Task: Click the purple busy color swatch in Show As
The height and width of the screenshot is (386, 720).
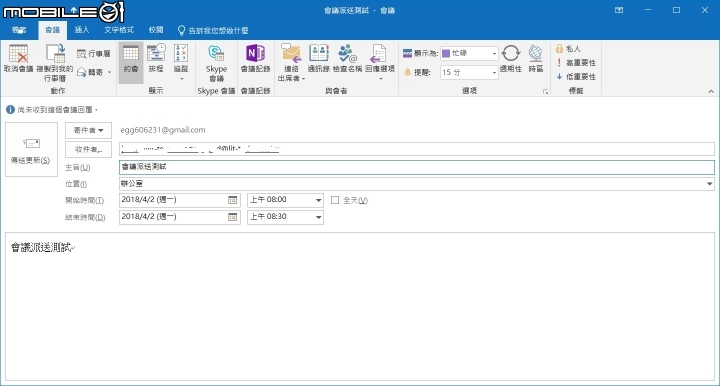Action: [x=445, y=54]
